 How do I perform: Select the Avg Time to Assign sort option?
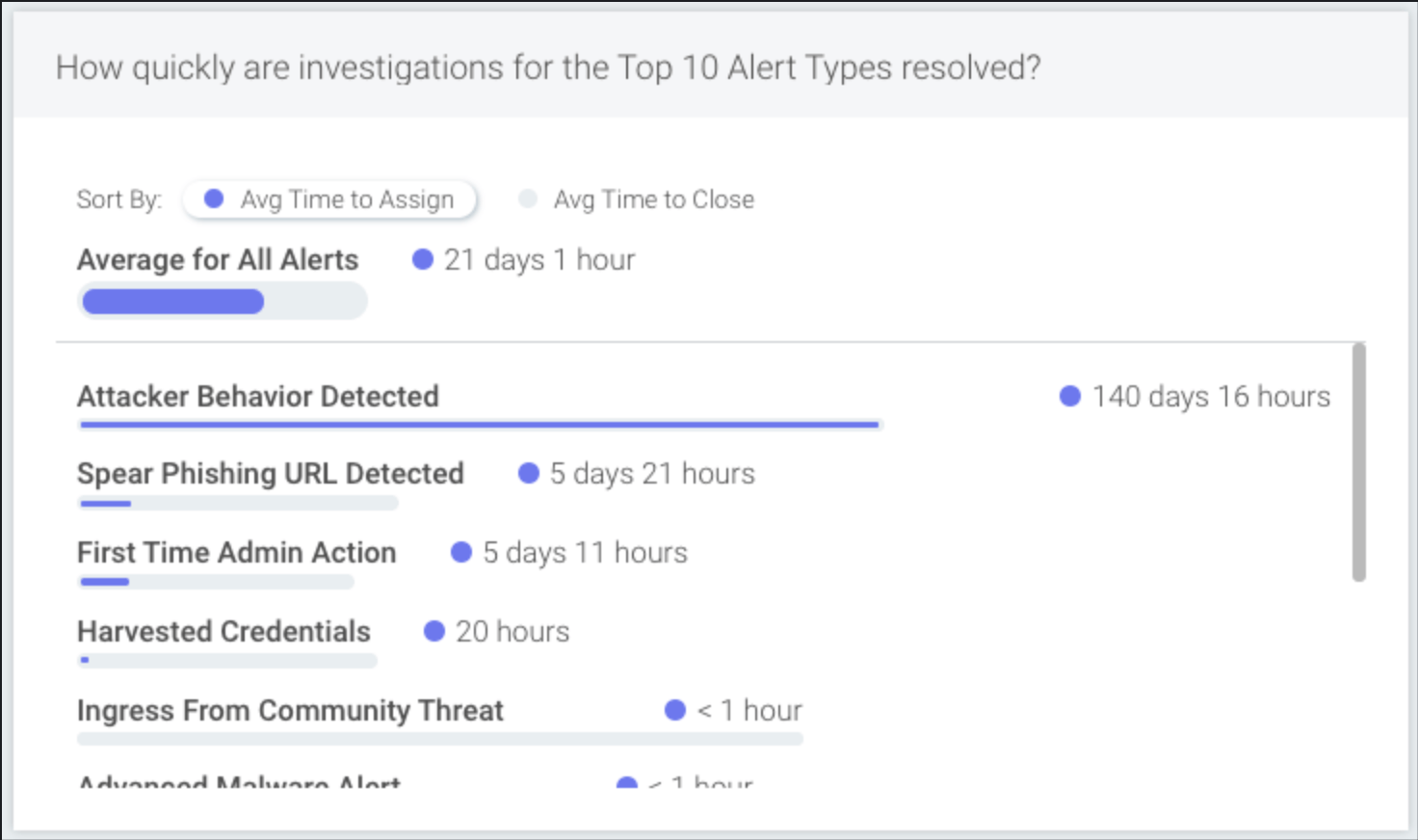tap(329, 199)
